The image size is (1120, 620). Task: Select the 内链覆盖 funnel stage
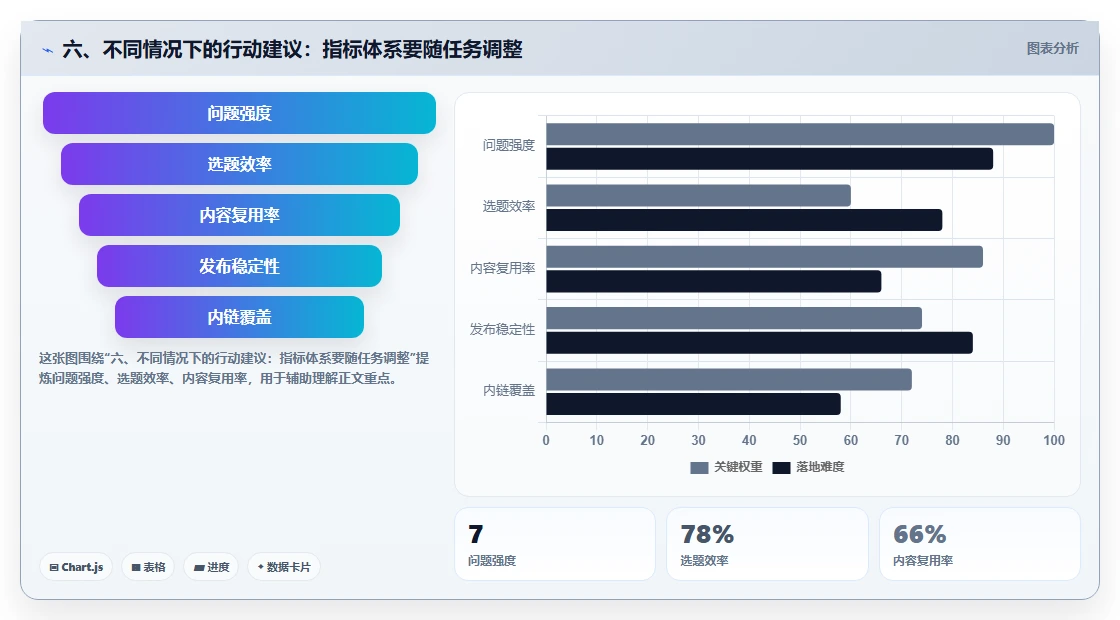click(x=239, y=317)
